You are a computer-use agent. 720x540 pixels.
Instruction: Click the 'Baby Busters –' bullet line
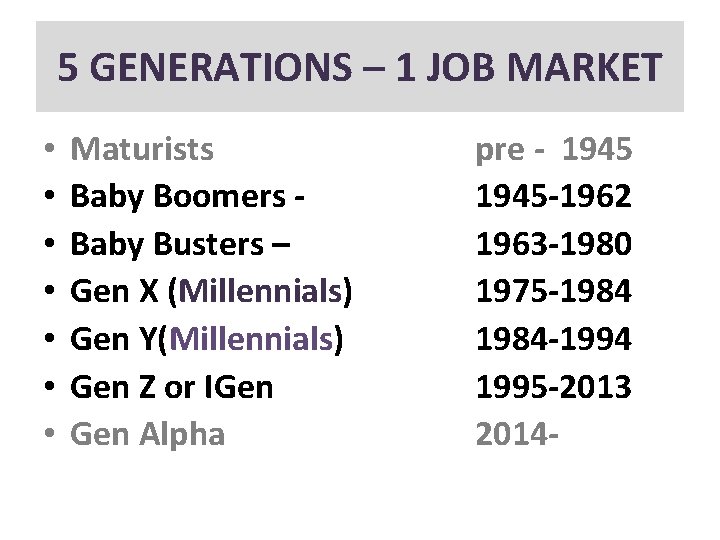point(183,245)
